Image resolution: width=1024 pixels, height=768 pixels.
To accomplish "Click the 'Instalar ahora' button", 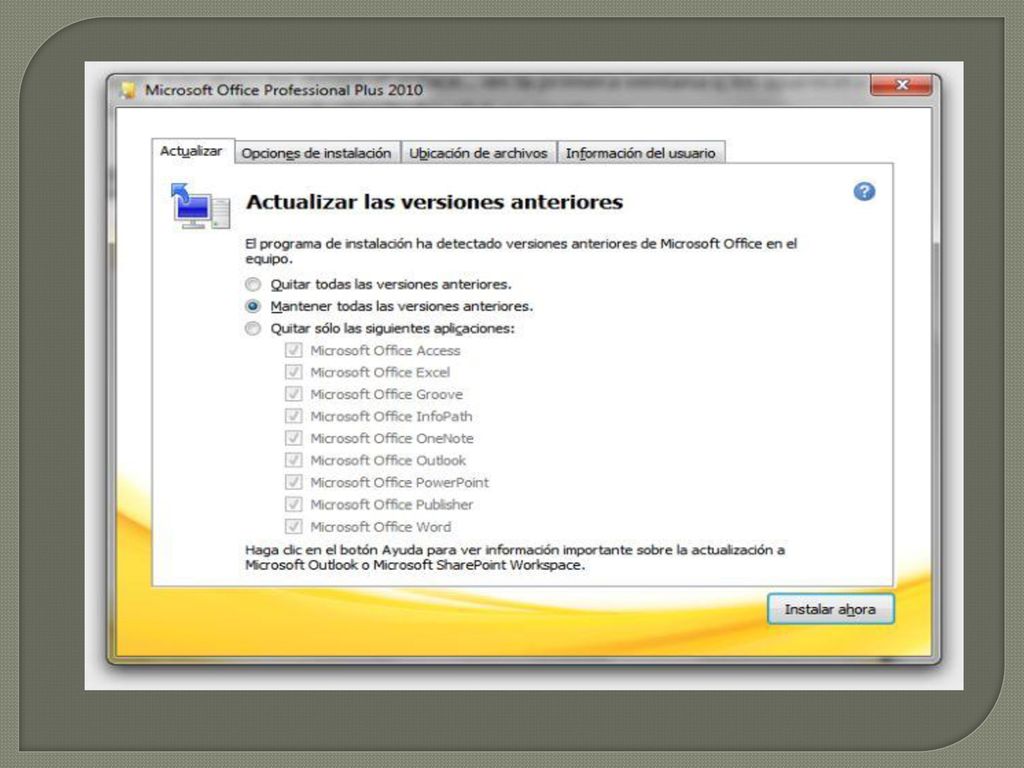I will 830,609.
